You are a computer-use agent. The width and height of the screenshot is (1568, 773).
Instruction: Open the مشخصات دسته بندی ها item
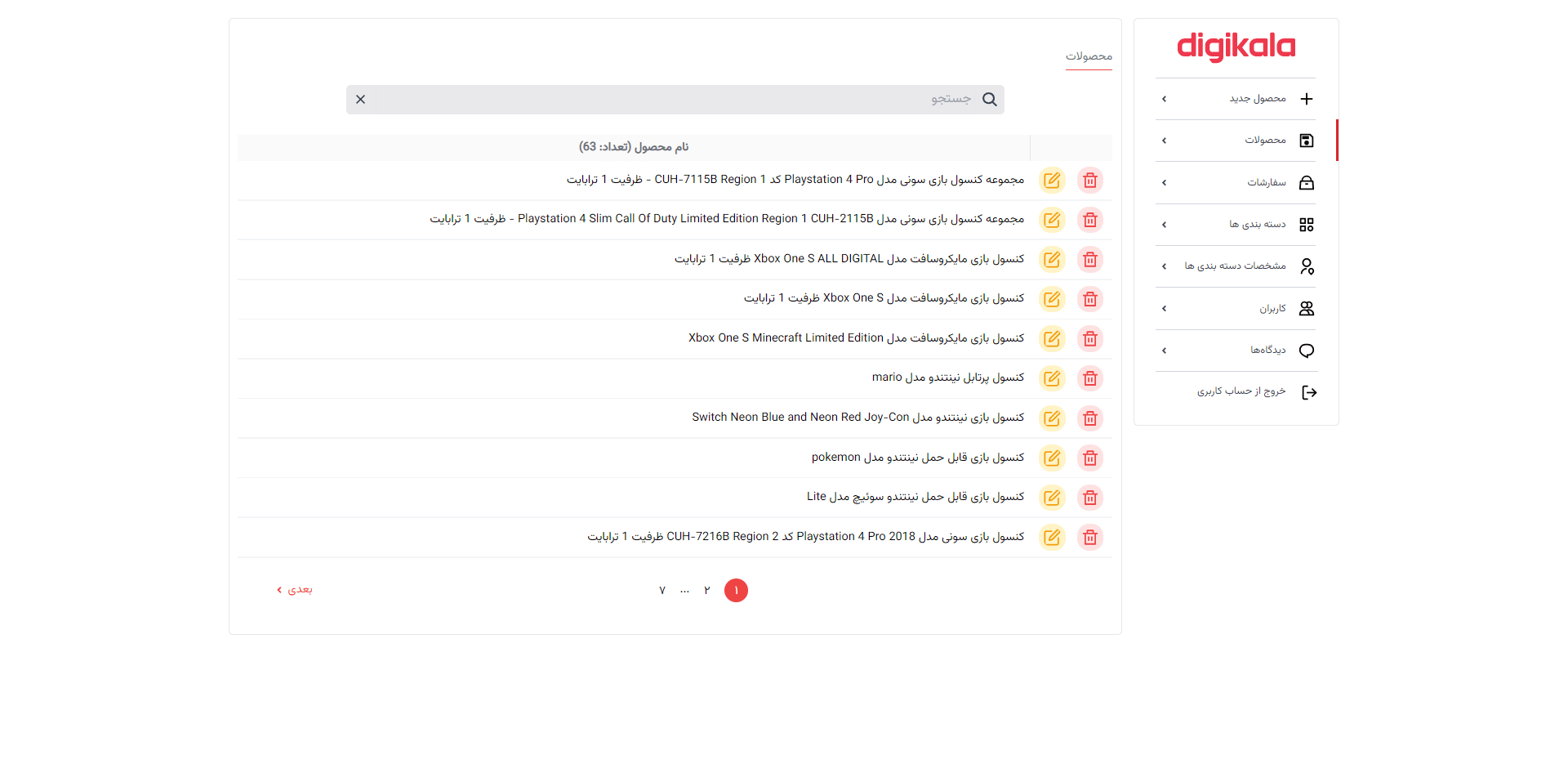click(x=1236, y=266)
